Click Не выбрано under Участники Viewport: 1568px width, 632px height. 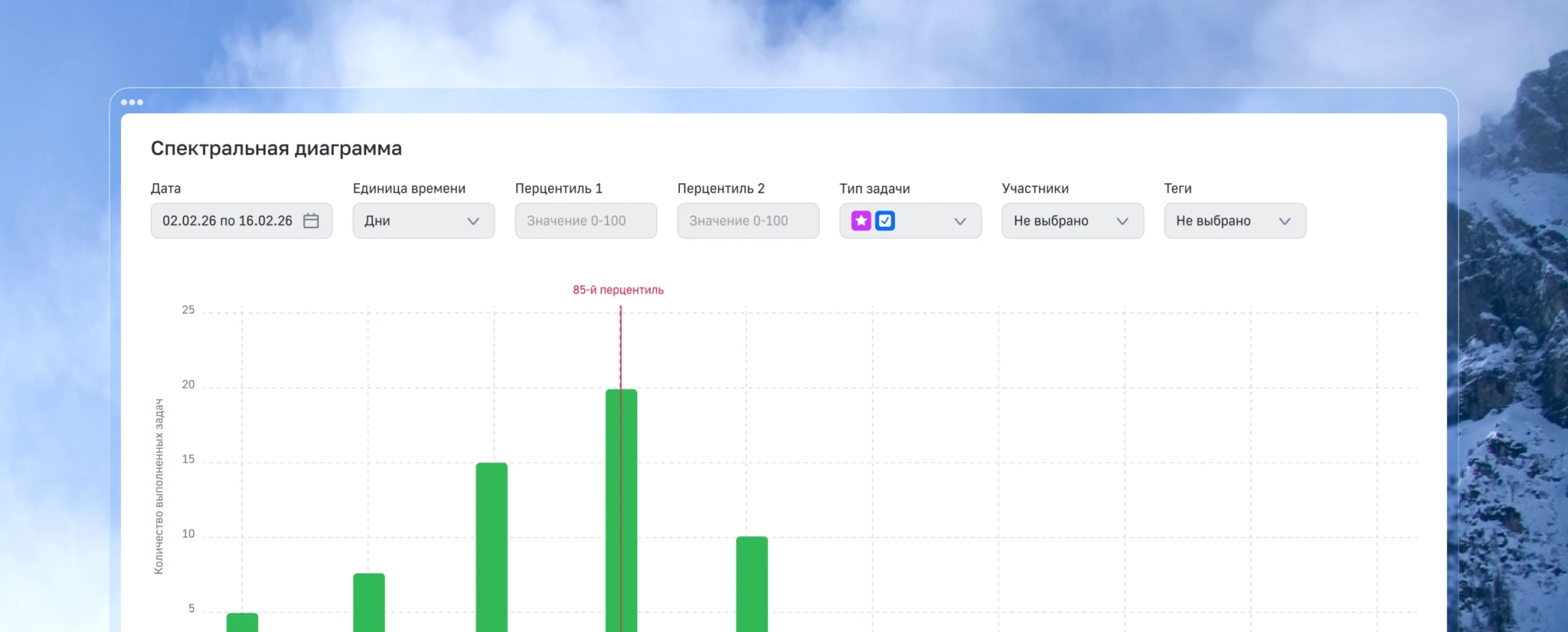click(1051, 221)
